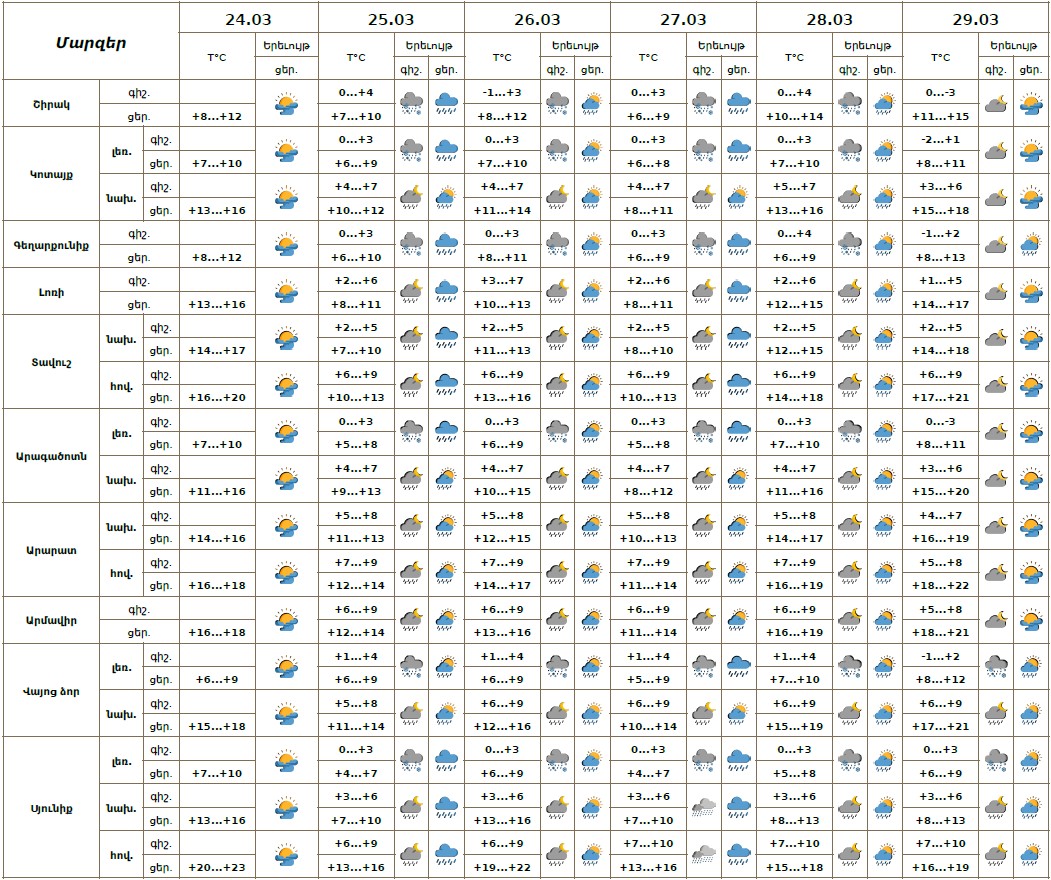Viewport: 1051px width, 880px height.
Task: Click the +18...+22 temperature cell
Action: coord(940,586)
